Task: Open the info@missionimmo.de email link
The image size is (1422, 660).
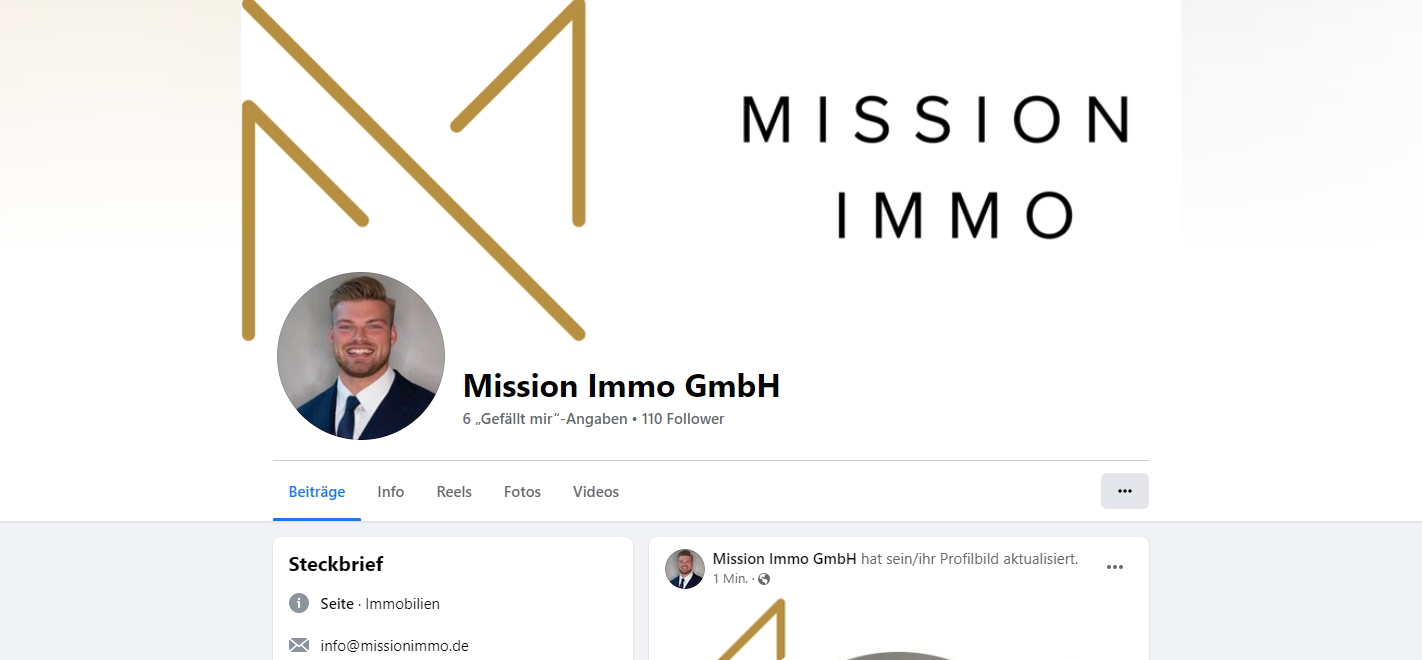Action: (x=395, y=646)
